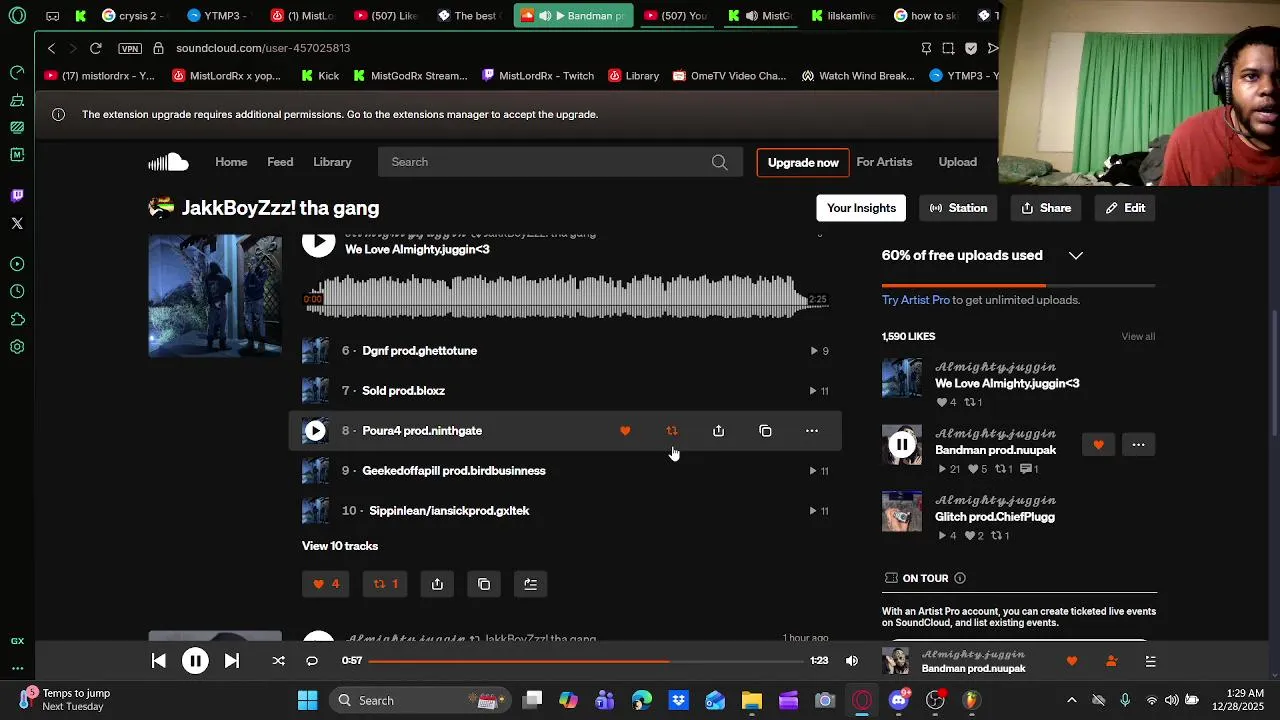Click the On Tour info icon
1280x720 pixels.
[960, 578]
